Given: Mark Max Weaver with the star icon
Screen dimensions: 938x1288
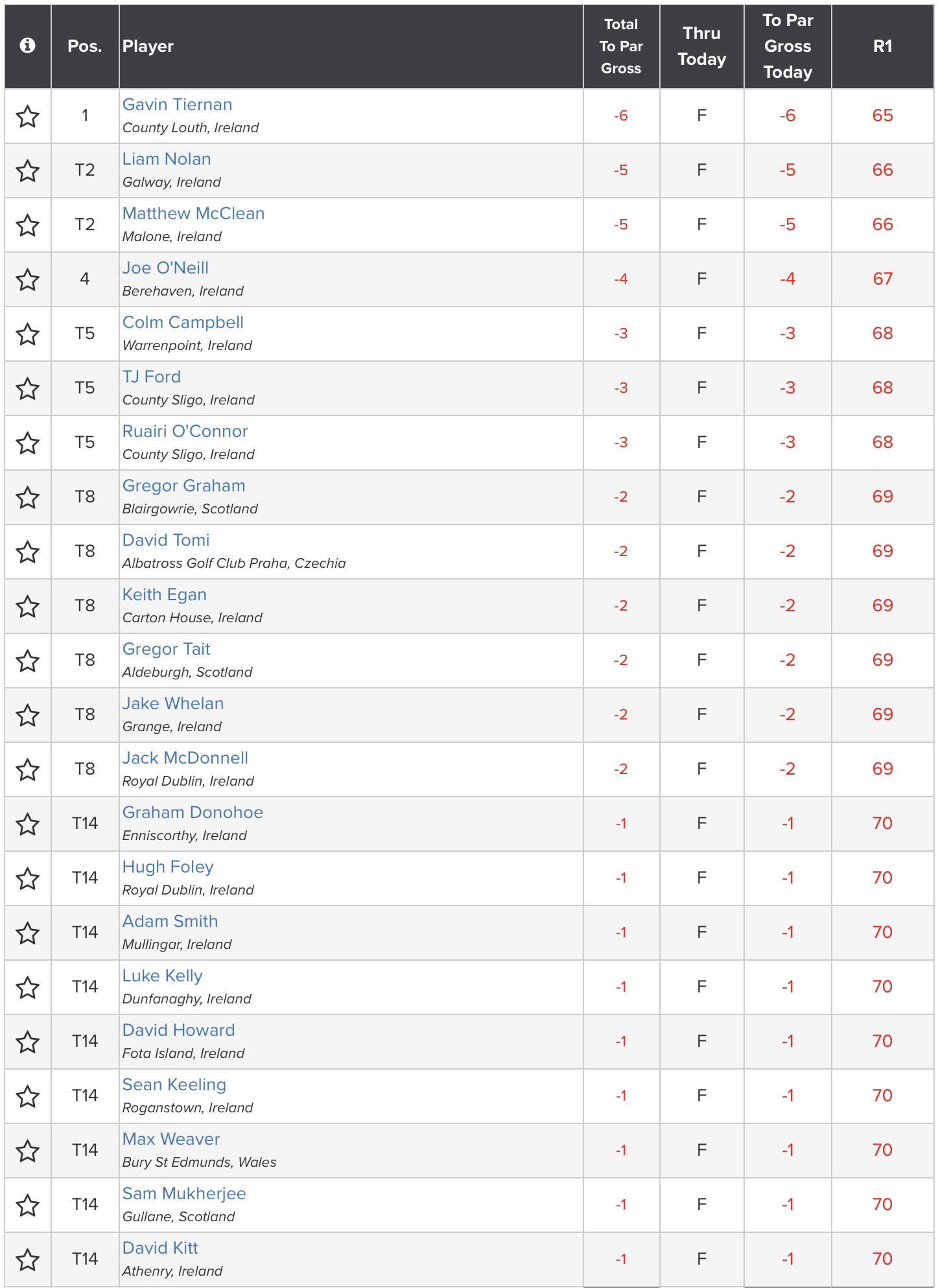Looking at the screenshot, I should (28, 1151).
